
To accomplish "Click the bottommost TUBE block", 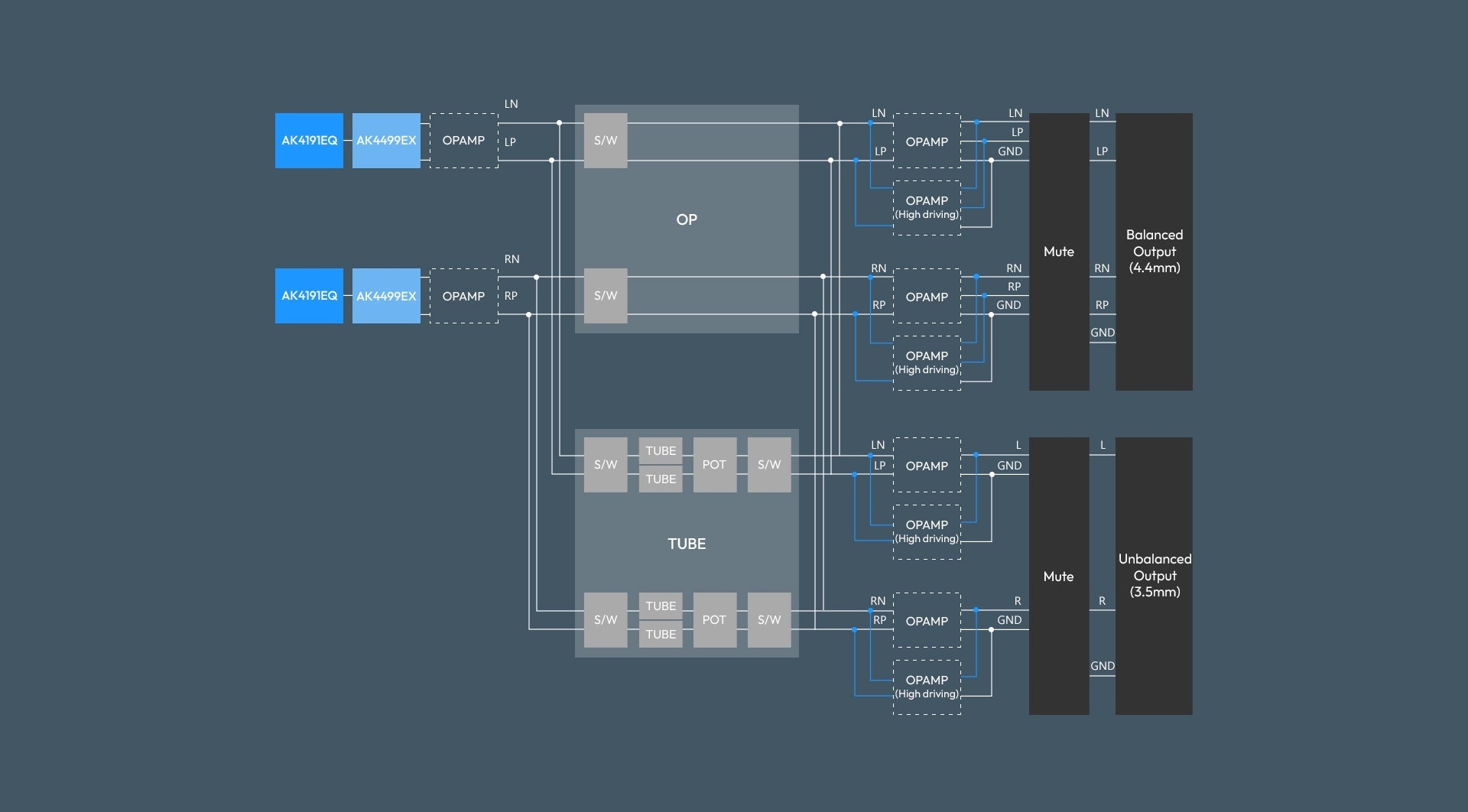I will (661, 635).
